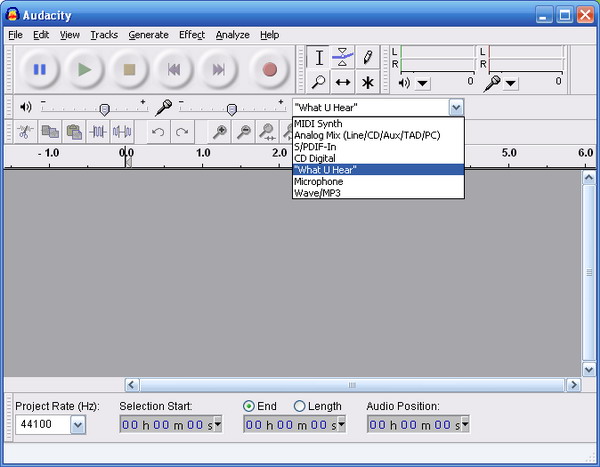The height and width of the screenshot is (467, 600).
Task: Click the Cut scissors icon
Action: tap(25, 132)
